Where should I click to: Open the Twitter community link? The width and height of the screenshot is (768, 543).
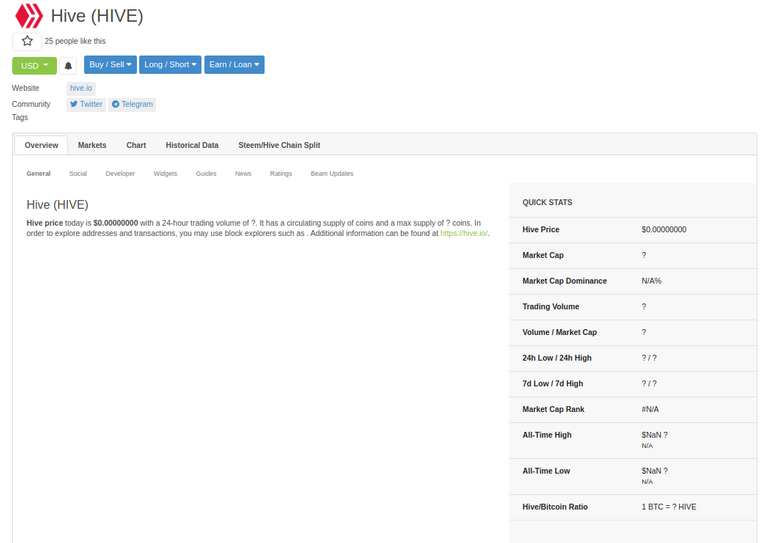point(86,104)
